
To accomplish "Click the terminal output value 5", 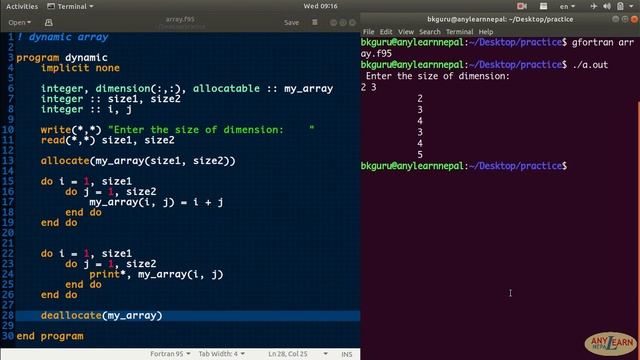I will tap(420, 155).
